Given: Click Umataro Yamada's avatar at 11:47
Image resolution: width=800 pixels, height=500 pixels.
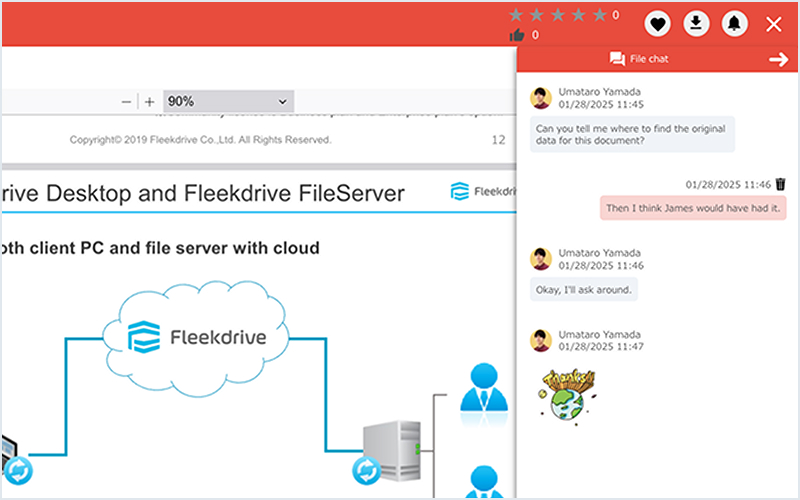Looking at the screenshot, I should (x=541, y=340).
